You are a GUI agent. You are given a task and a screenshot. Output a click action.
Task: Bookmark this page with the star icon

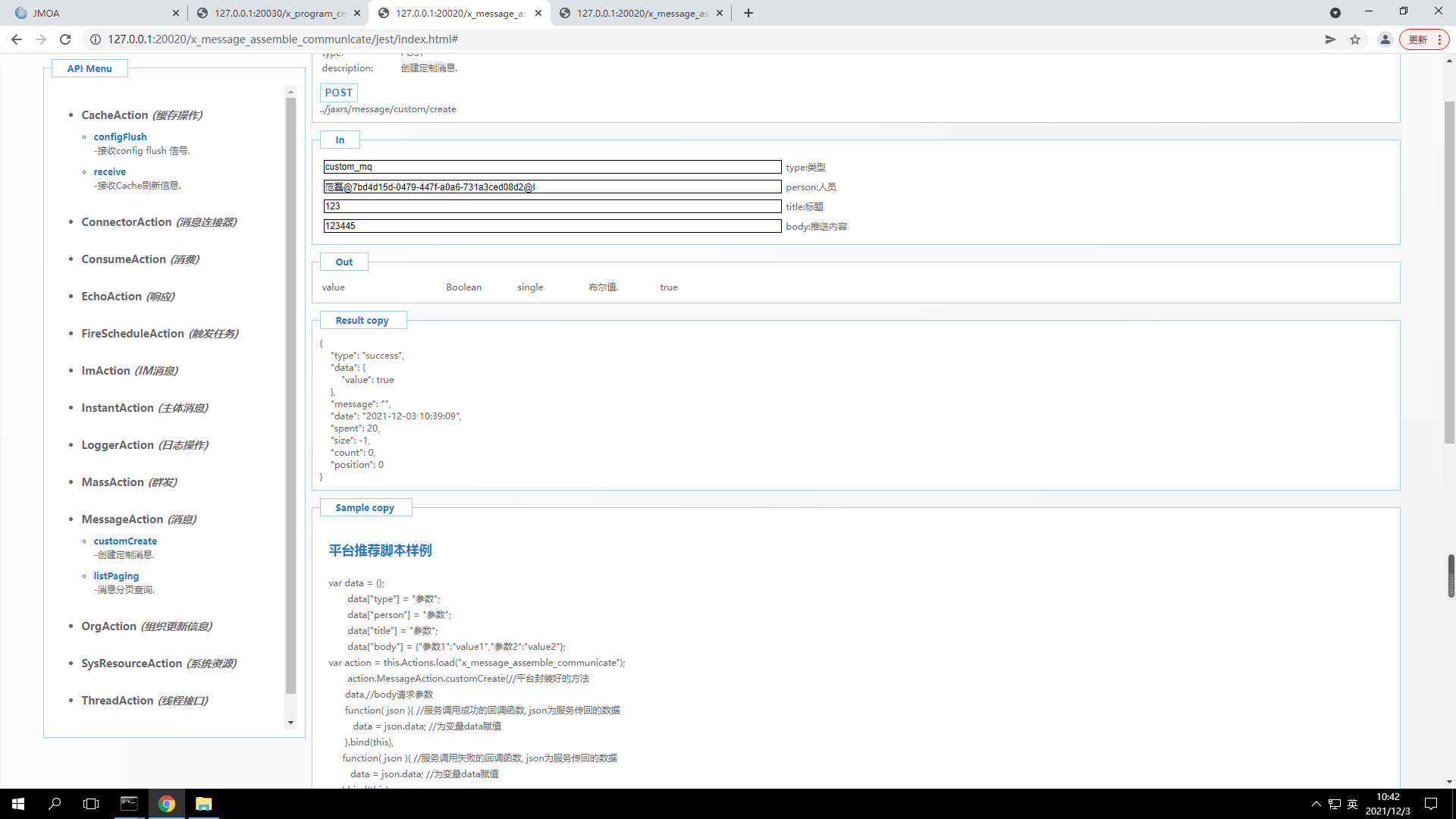1355,39
